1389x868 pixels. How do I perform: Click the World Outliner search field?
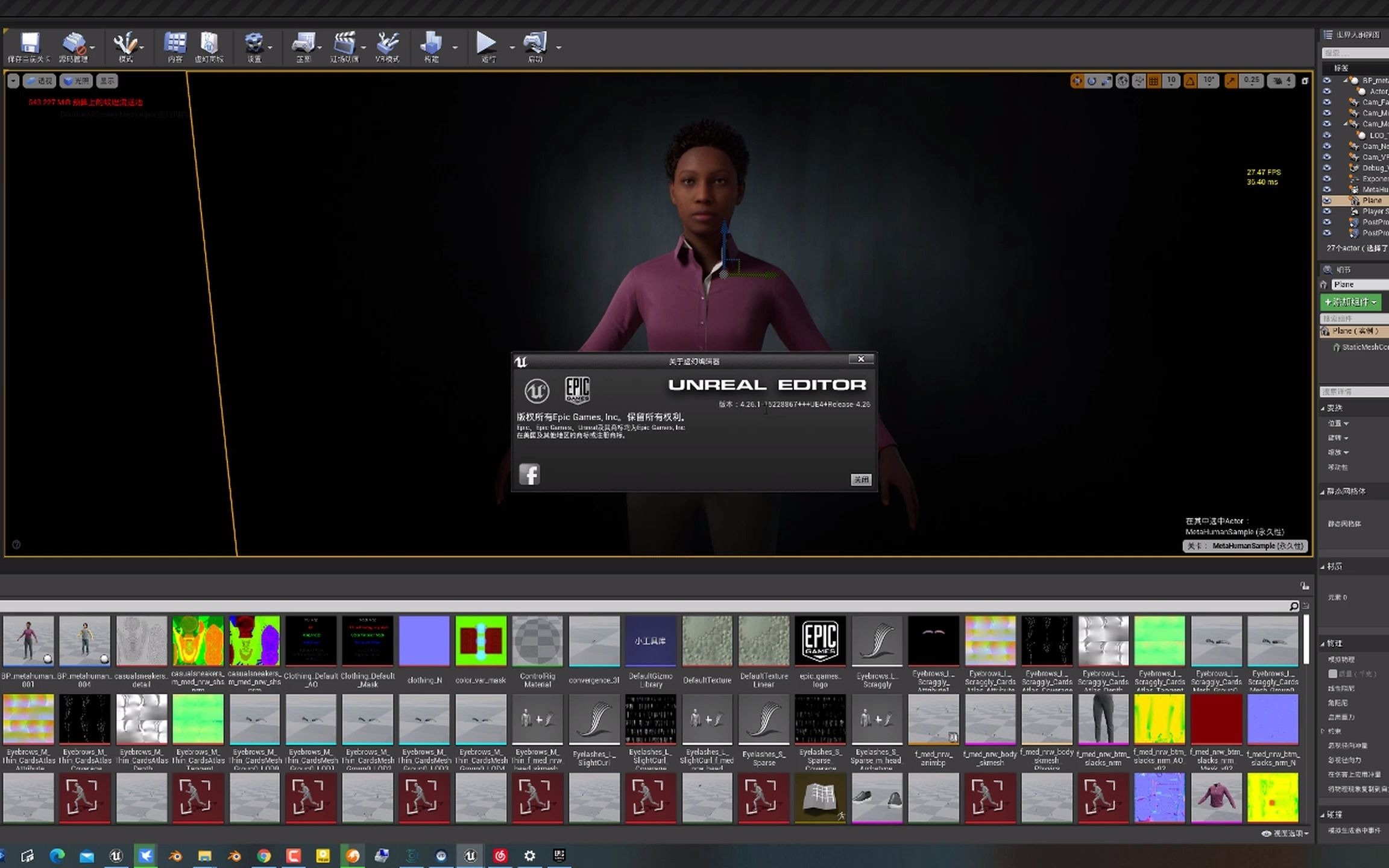click(x=1356, y=53)
